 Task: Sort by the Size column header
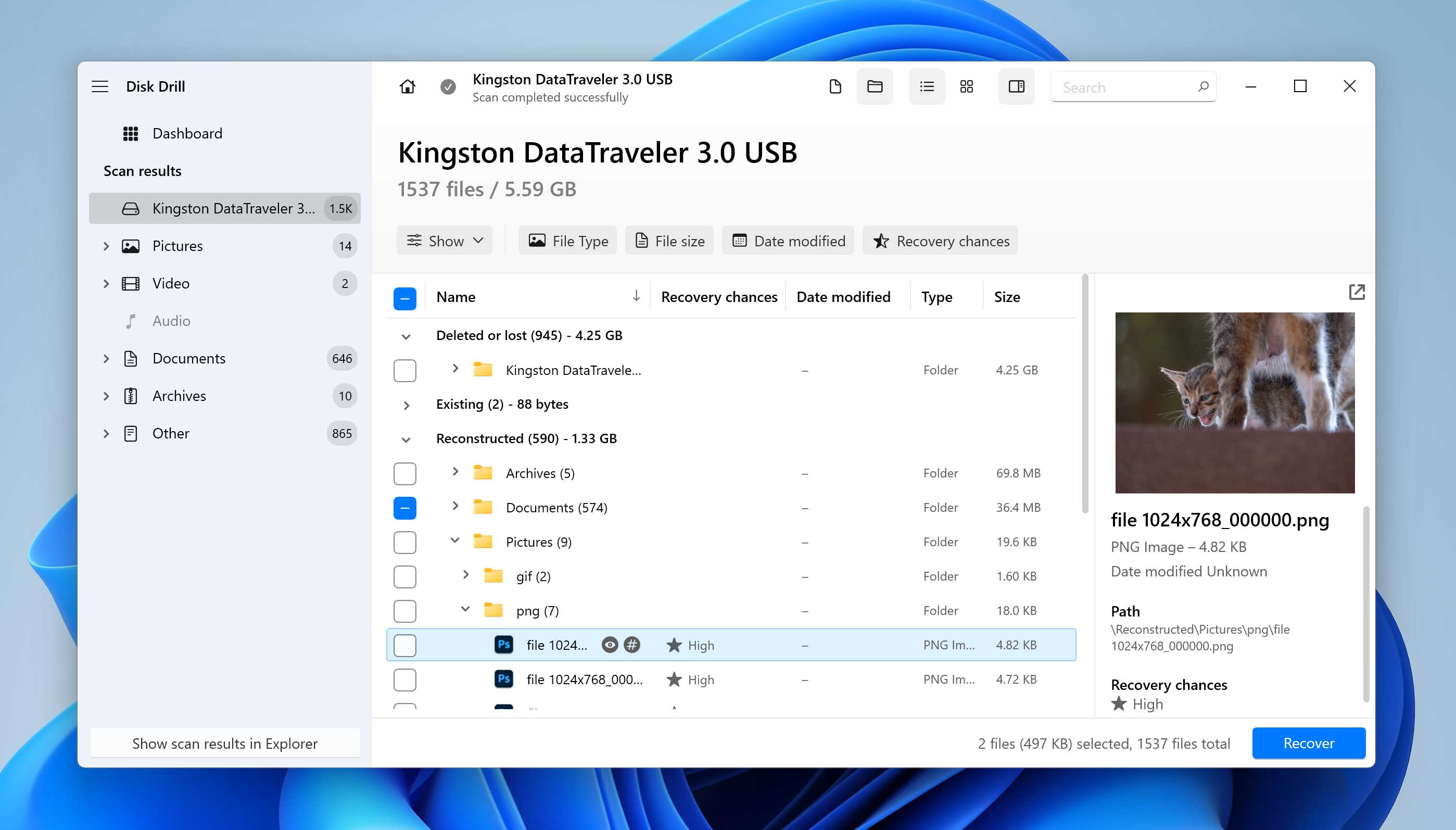[x=1006, y=297]
